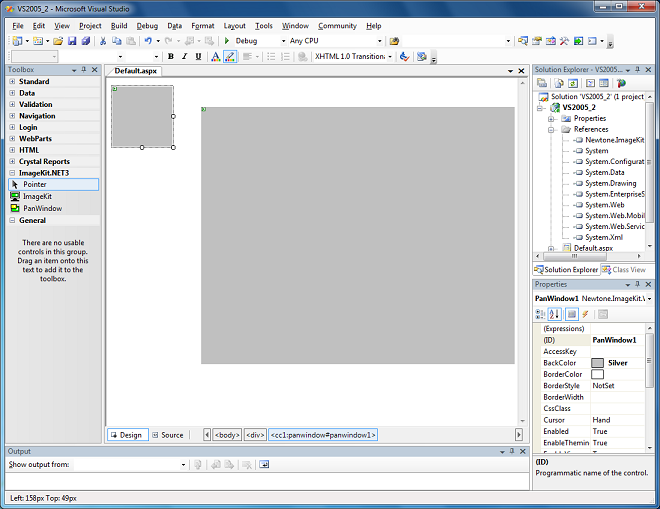Click the (ID) PanWindow1 value field

click(x=617, y=340)
